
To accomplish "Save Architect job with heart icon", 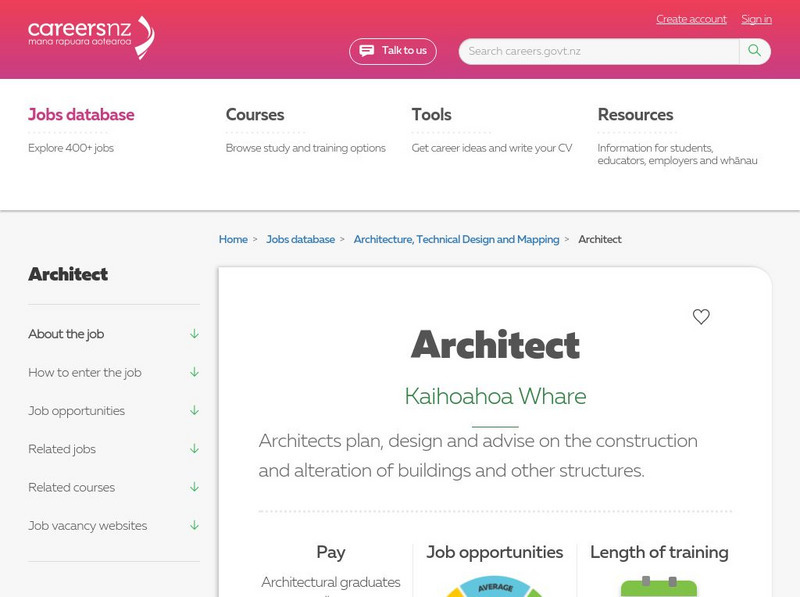I will [701, 317].
